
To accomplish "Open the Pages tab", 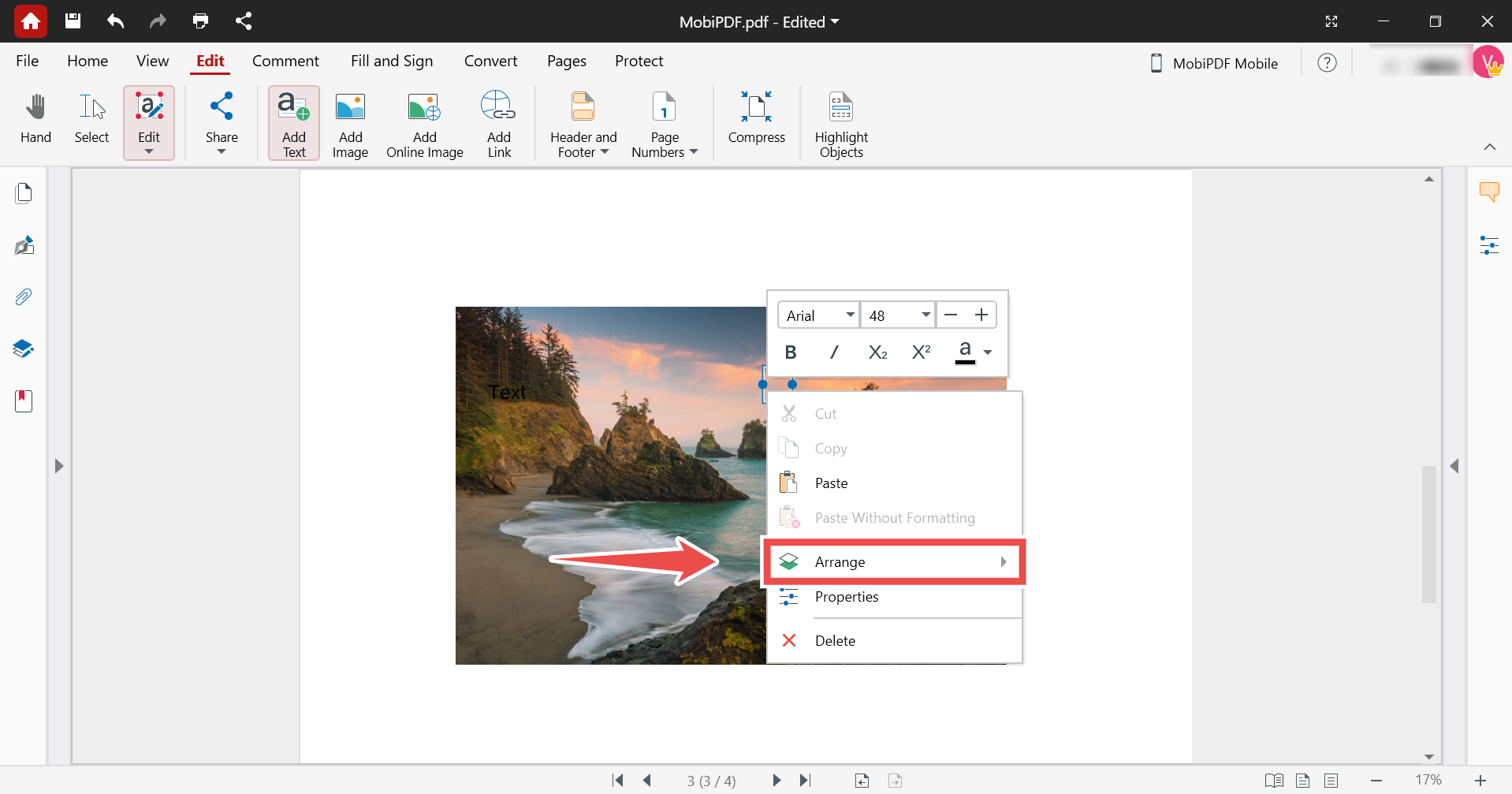I will pos(567,61).
